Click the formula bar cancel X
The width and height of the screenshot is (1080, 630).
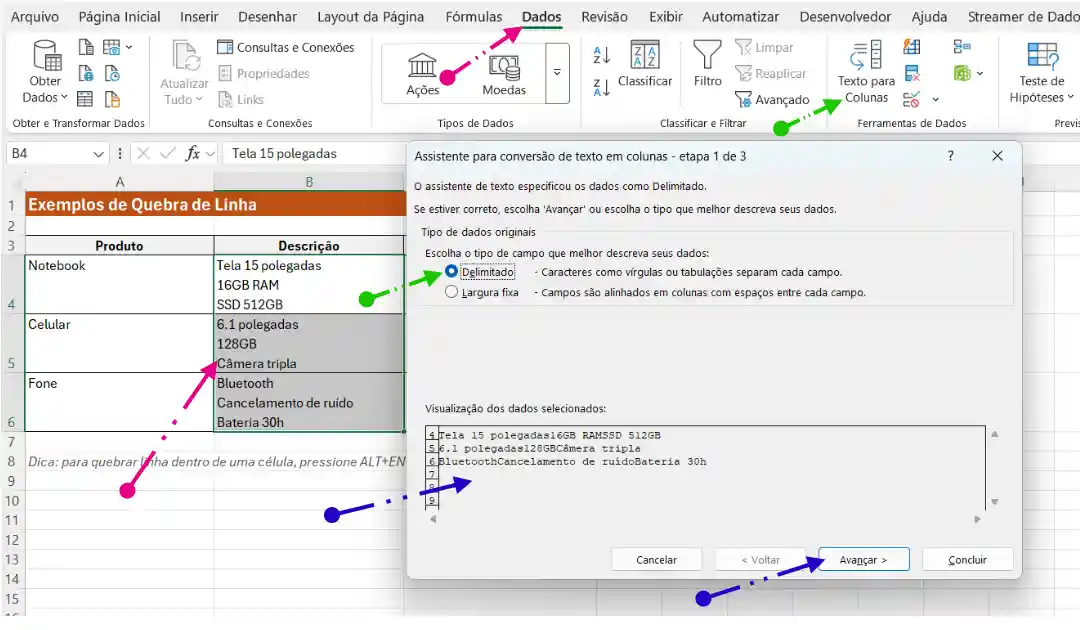point(143,154)
